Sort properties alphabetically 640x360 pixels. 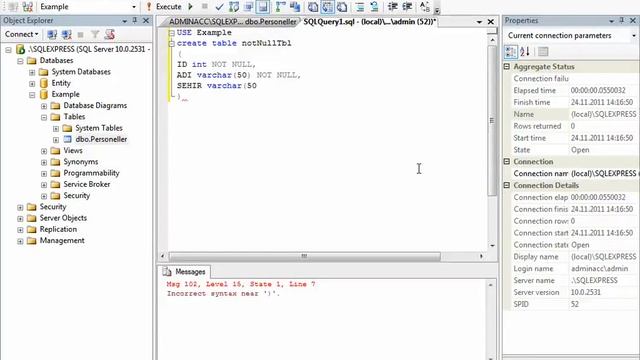[x=525, y=51]
